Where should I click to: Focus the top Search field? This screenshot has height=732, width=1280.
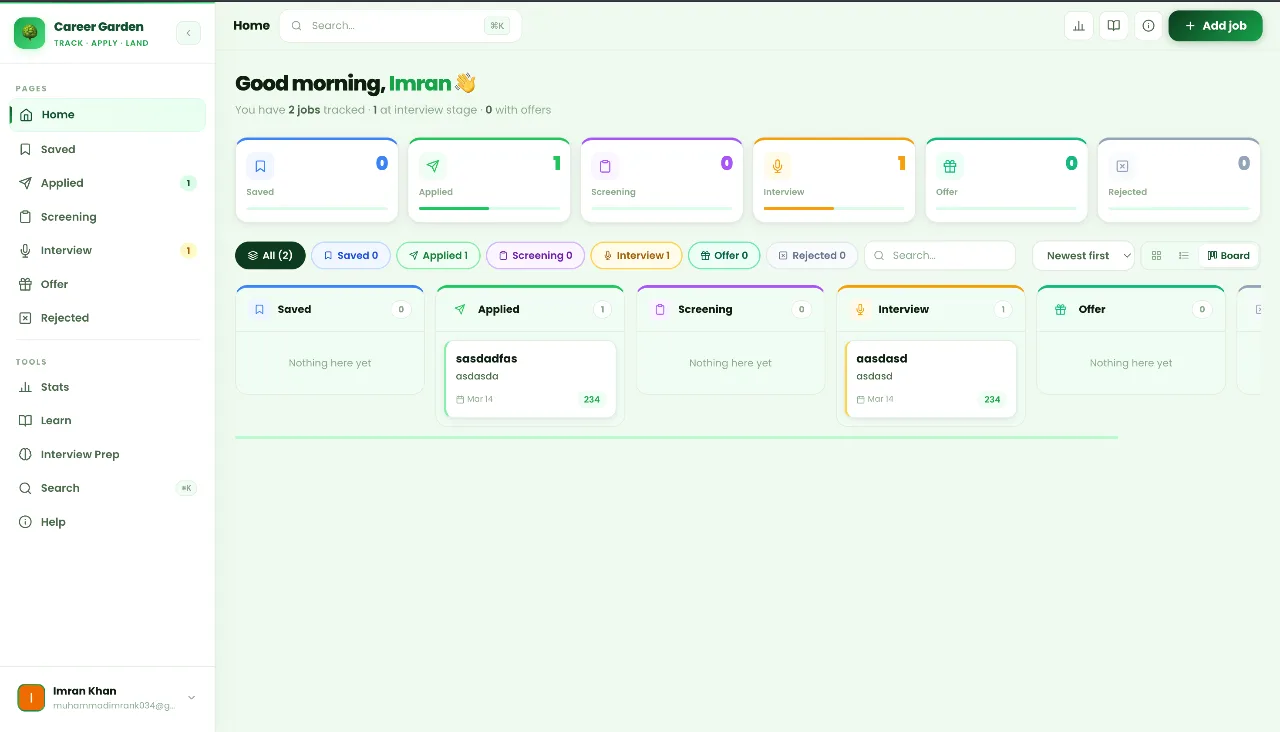[x=400, y=26]
